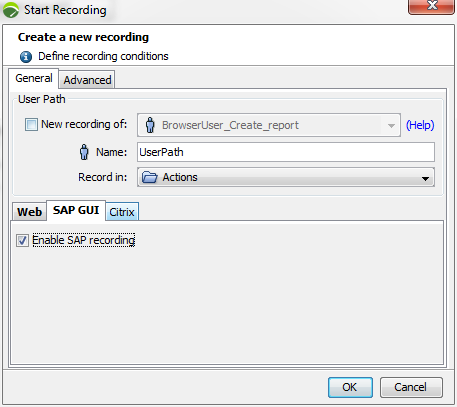
Task: Select the General tab
Action: point(34,78)
